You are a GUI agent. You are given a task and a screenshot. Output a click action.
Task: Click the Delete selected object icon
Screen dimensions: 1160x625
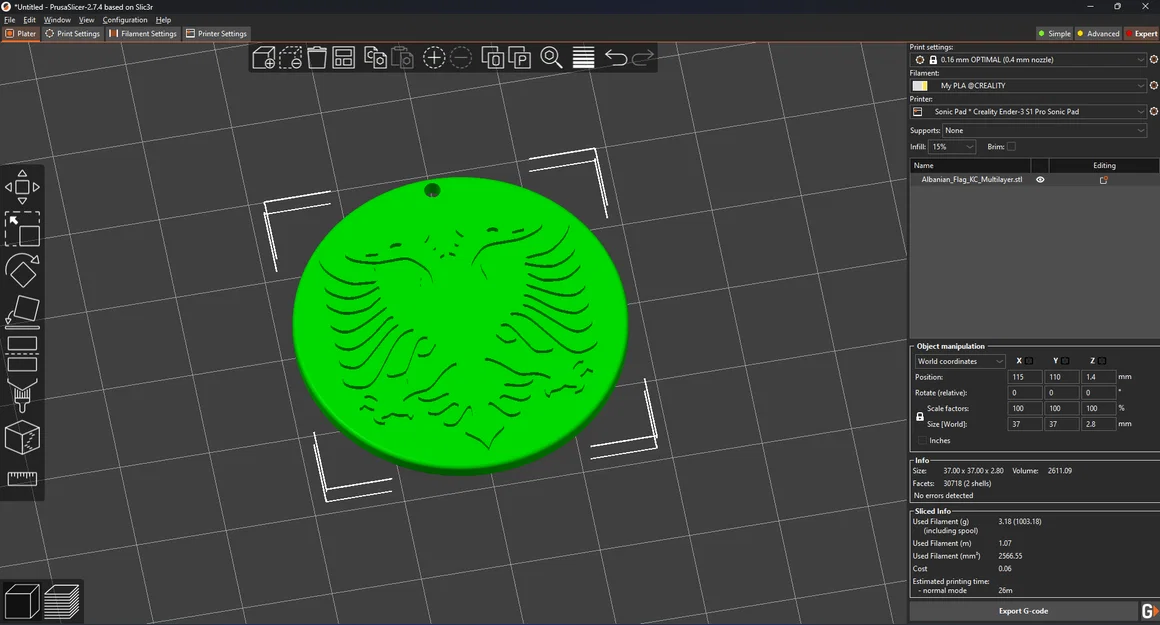(x=290, y=58)
